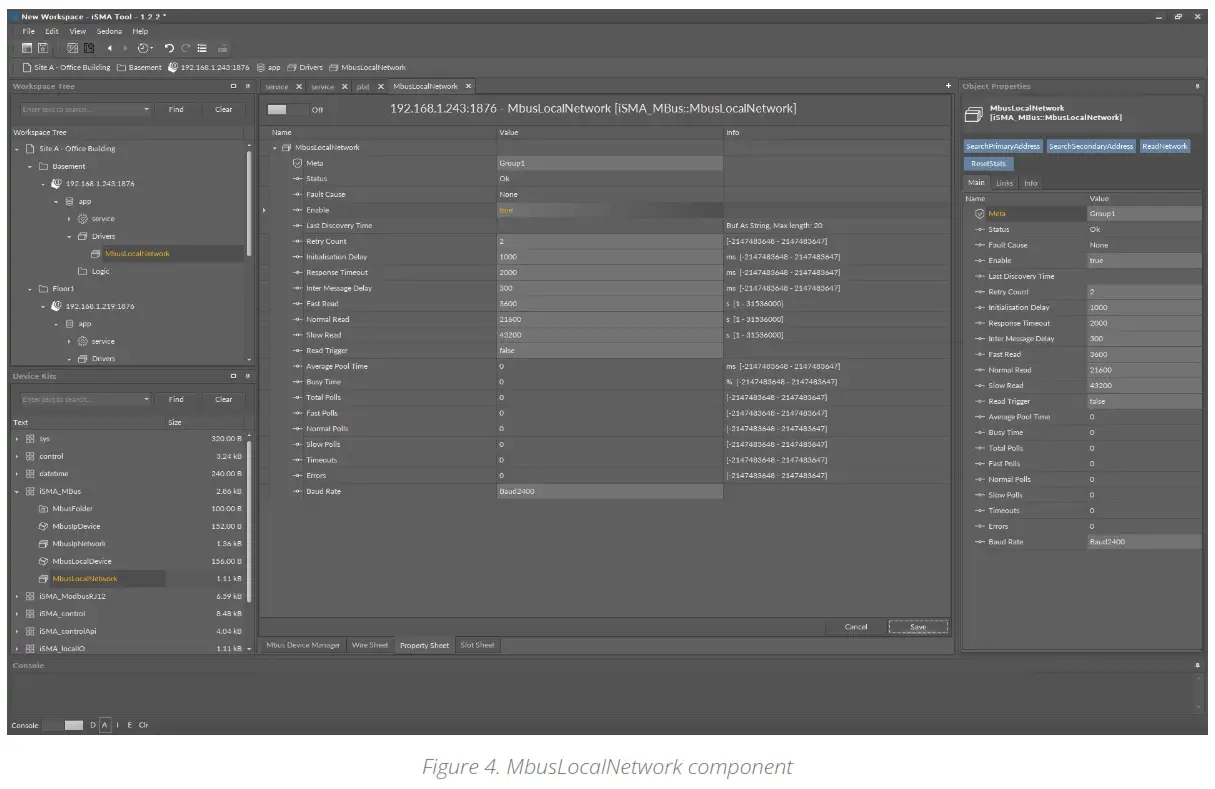This screenshot has width=1215, height=789.
Task: Click the iSMA_control kit grid icon
Action: 30,614
